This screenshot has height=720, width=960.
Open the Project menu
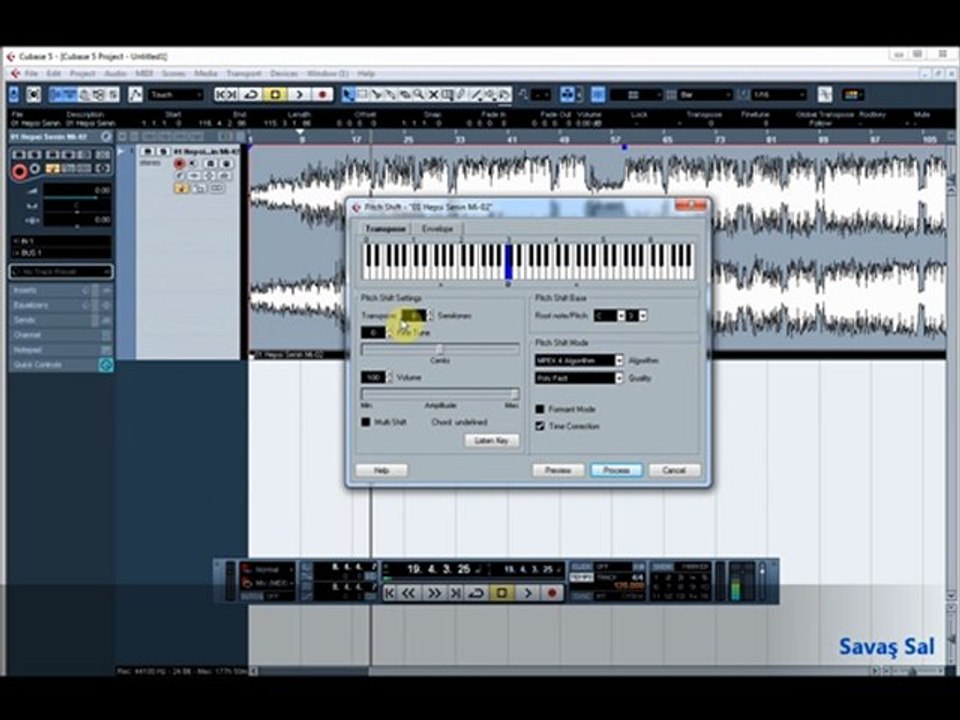click(x=83, y=73)
